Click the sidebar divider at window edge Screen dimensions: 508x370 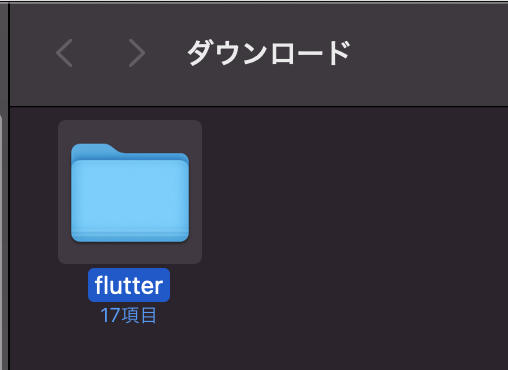9,187
